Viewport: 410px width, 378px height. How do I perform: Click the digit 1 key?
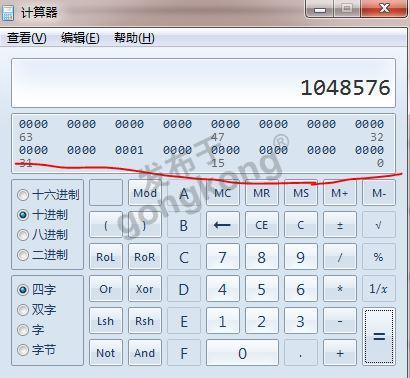point(222,321)
